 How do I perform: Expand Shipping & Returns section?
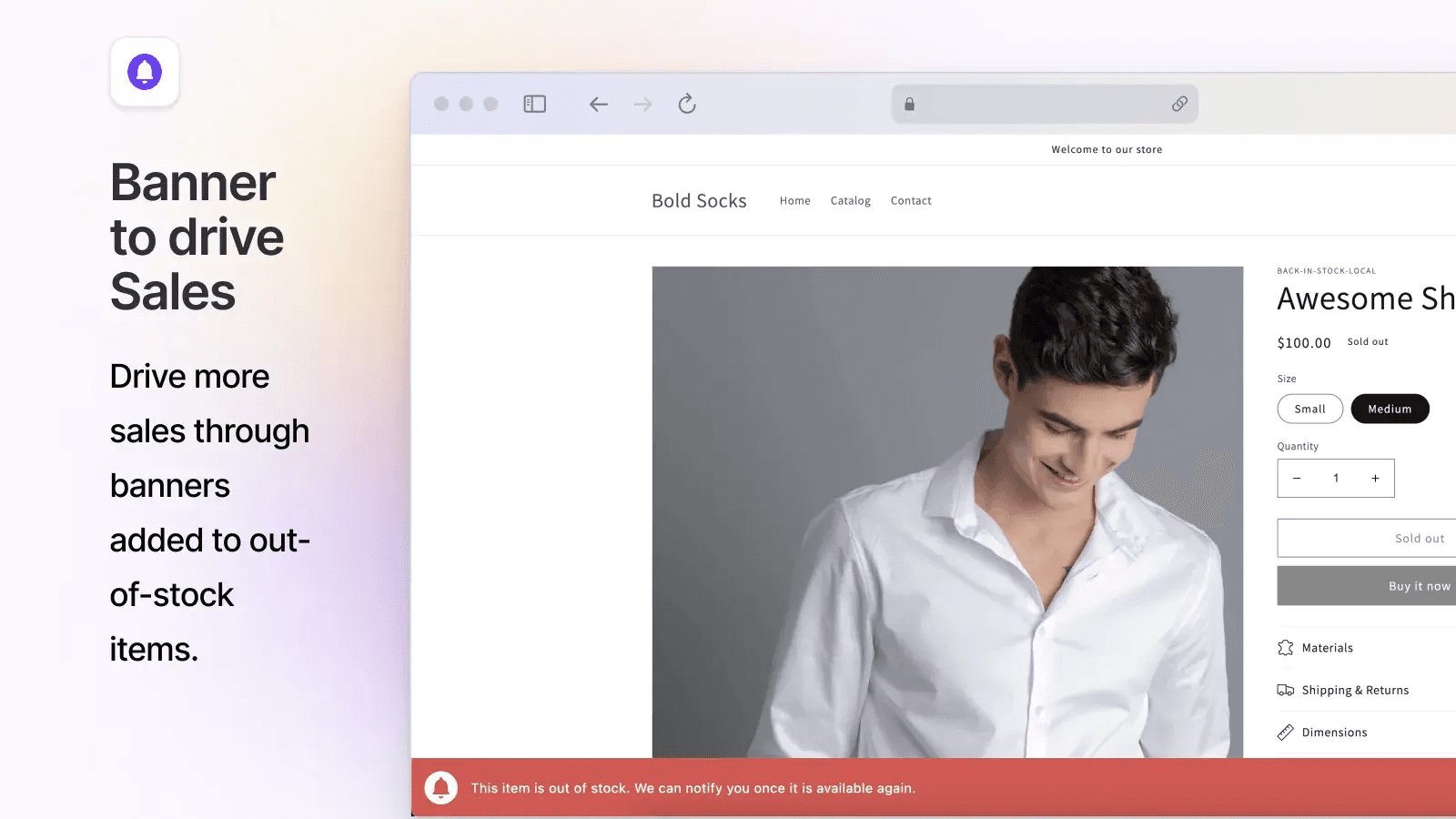[1354, 691]
